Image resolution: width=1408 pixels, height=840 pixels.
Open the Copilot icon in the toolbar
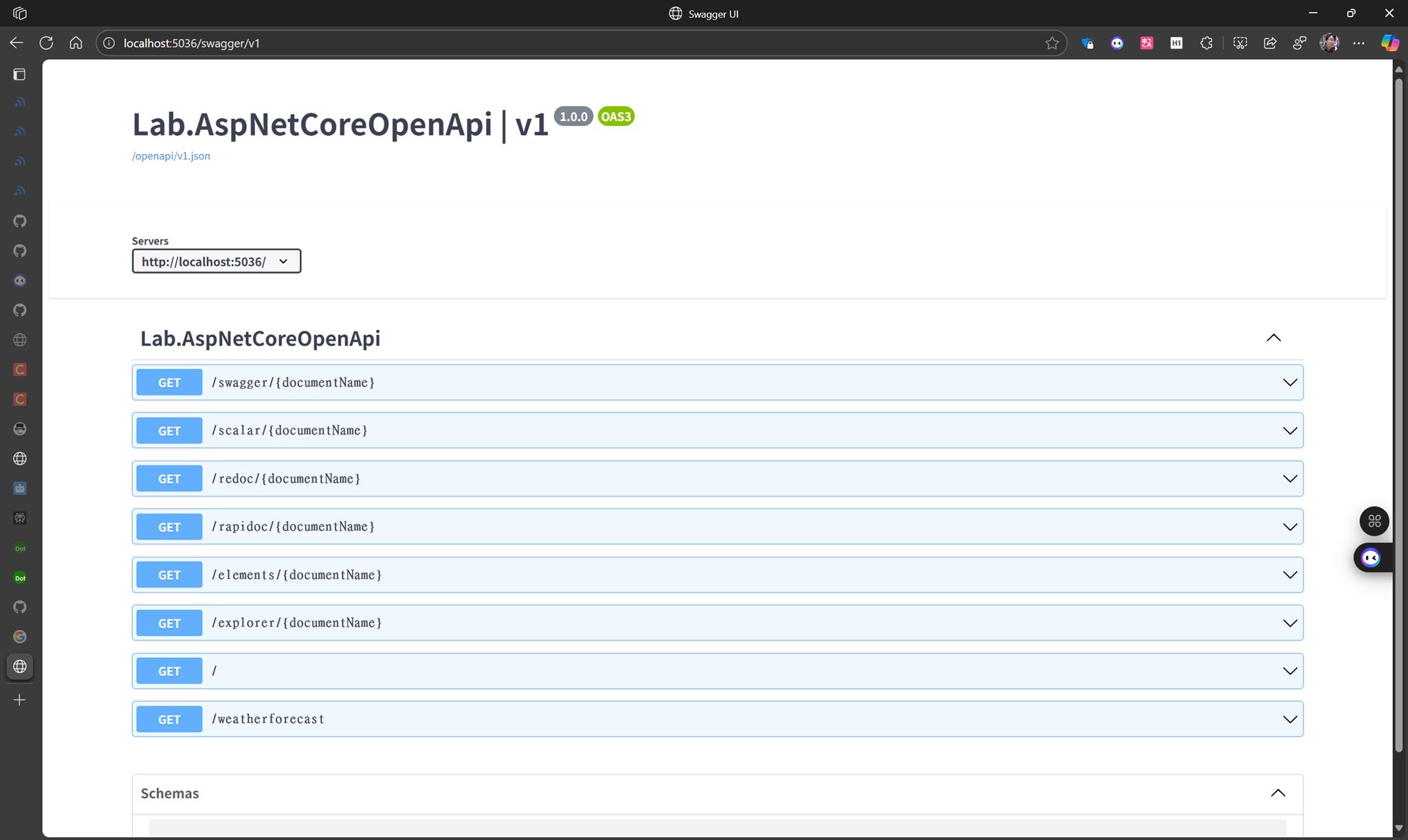click(x=1390, y=43)
